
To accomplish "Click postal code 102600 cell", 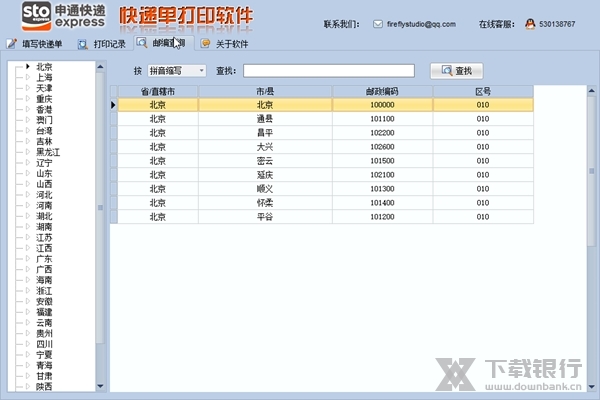I will 382,147.
